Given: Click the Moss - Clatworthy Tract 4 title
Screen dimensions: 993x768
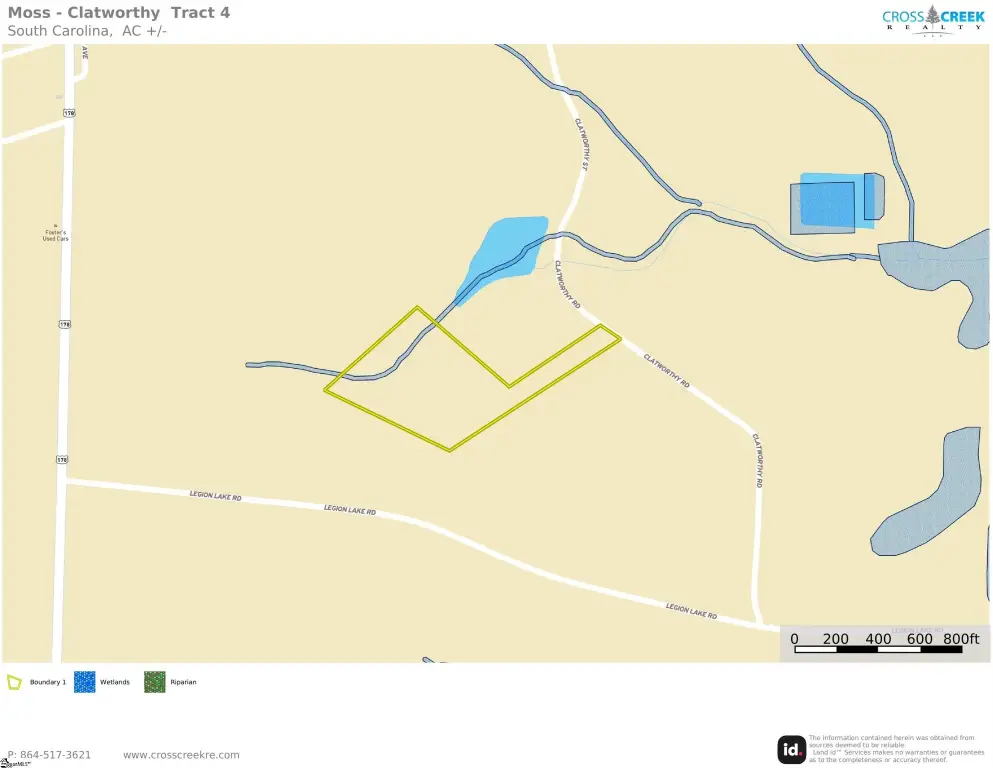Looking at the screenshot, I should click(118, 13).
